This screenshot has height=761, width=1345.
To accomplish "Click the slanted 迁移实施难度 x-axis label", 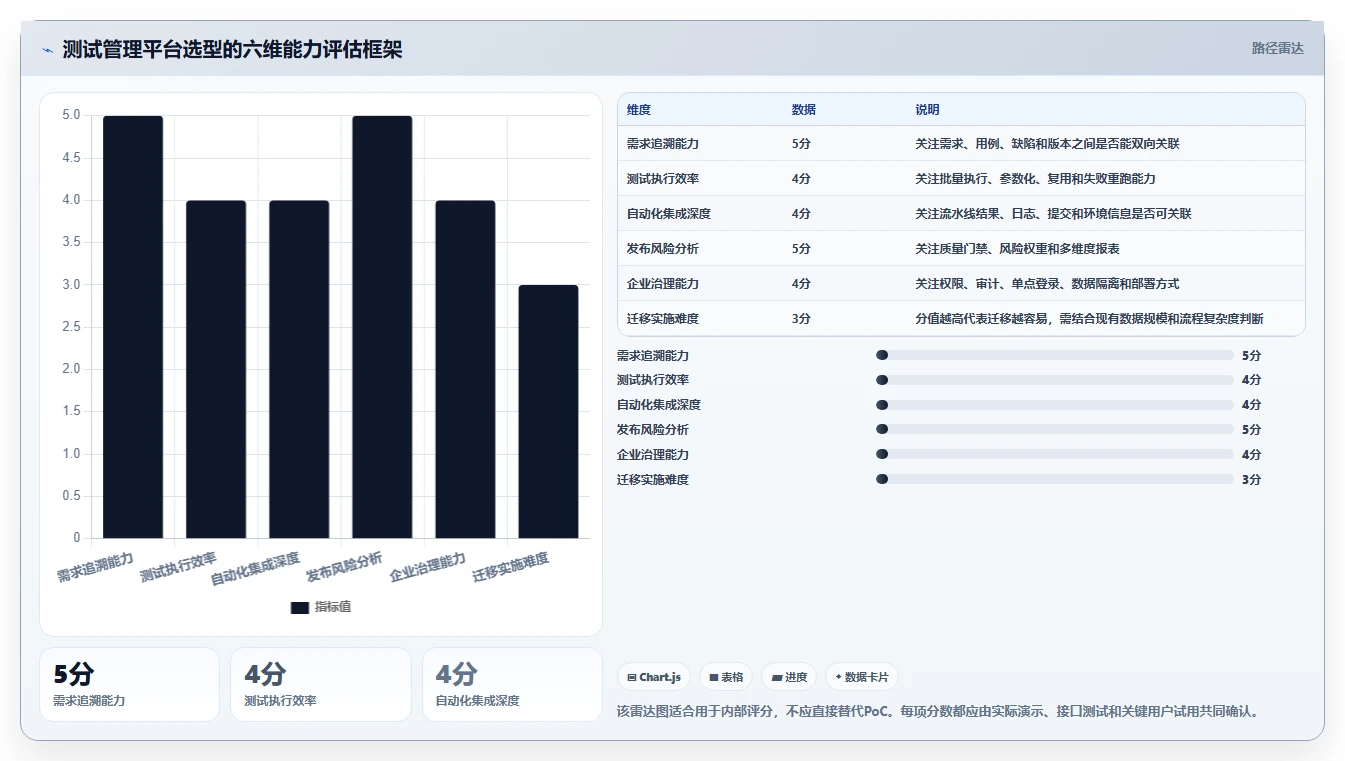I will coord(511,568).
